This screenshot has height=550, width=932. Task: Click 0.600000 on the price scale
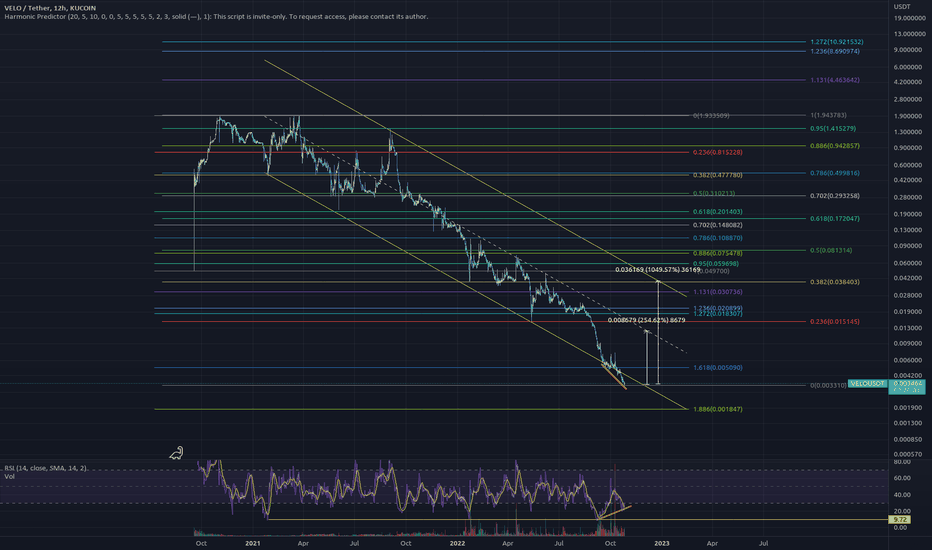pyautogui.click(x=908, y=165)
